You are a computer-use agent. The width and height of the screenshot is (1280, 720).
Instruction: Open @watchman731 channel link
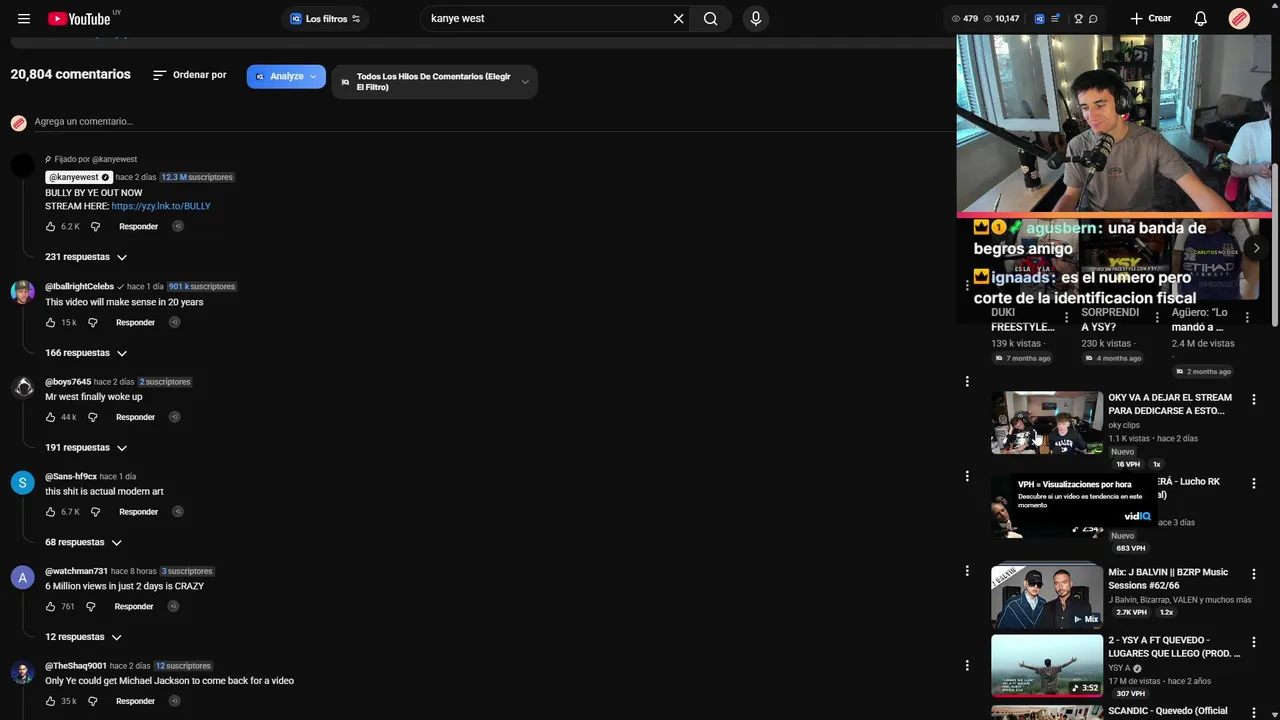click(x=76, y=571)
